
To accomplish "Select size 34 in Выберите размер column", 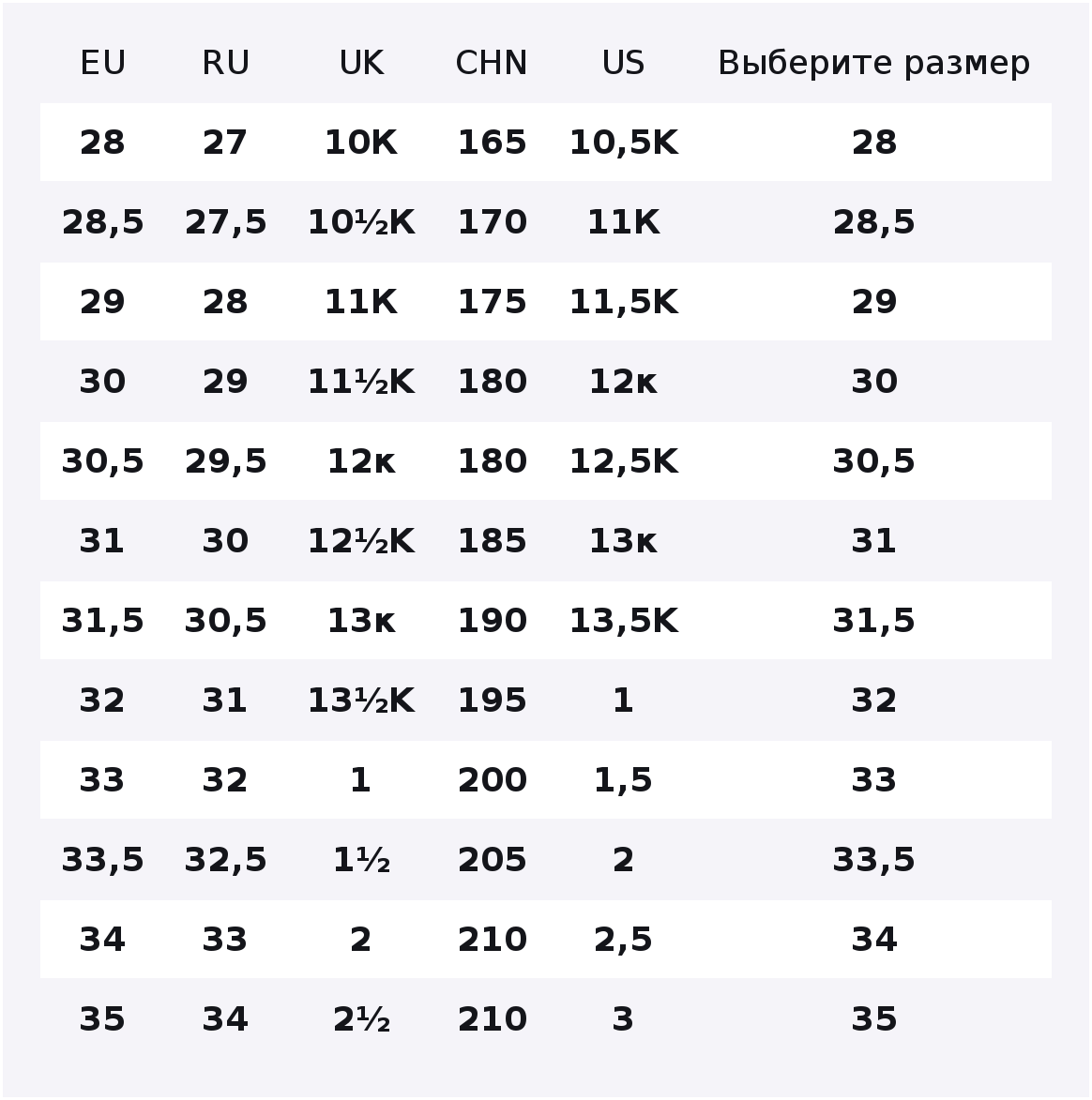I will pos(873,940).
